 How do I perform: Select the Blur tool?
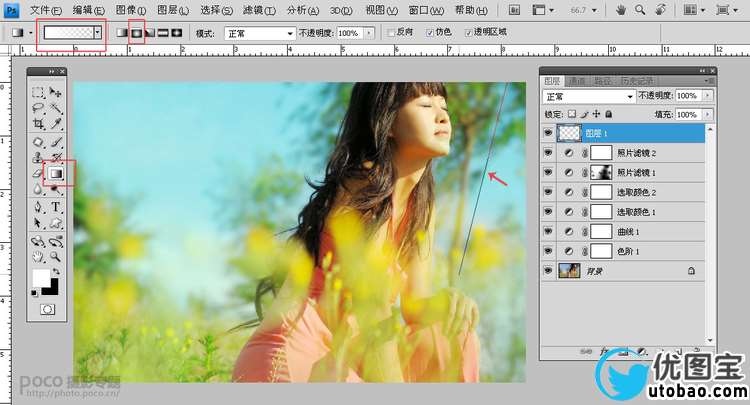(38, 190)
